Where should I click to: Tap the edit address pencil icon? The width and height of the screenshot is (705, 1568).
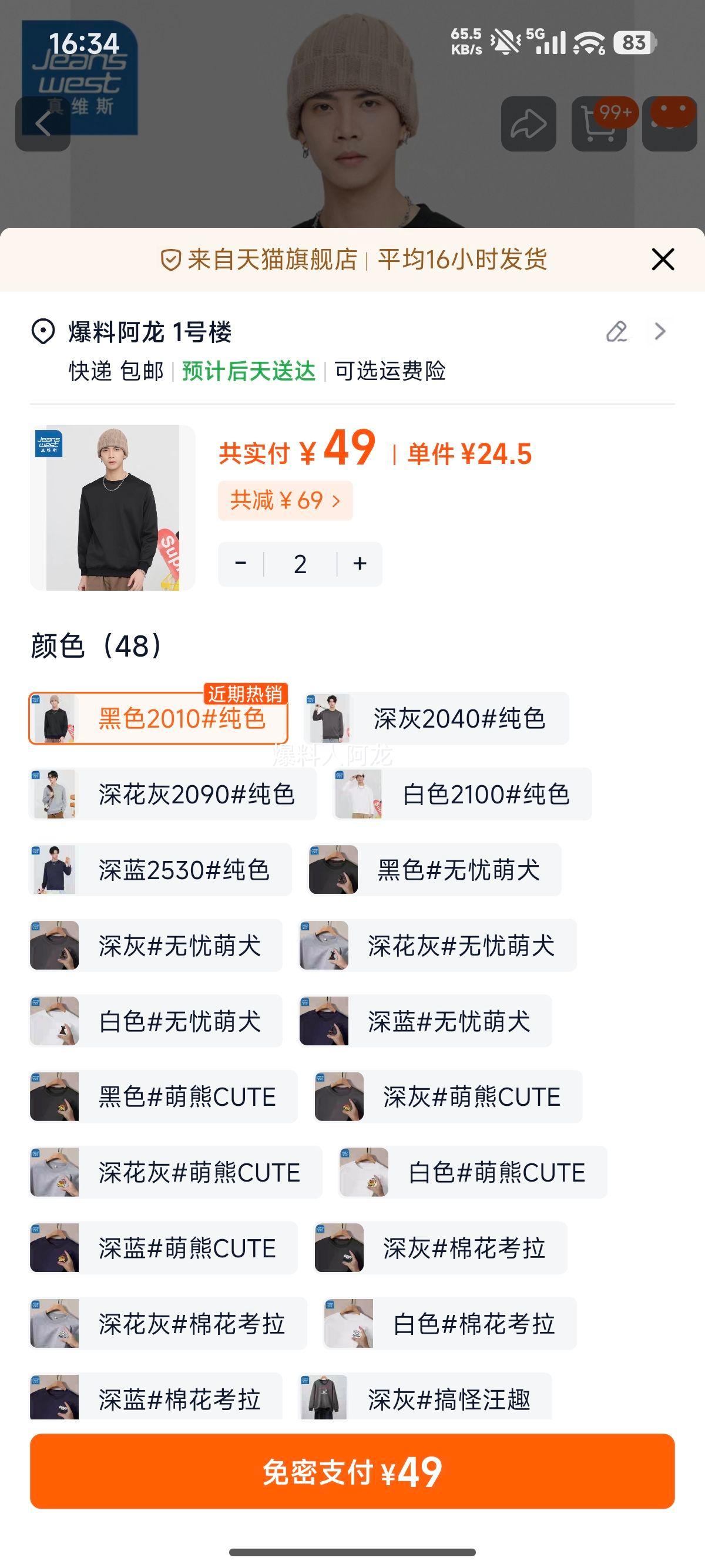(x=617, y=332)
